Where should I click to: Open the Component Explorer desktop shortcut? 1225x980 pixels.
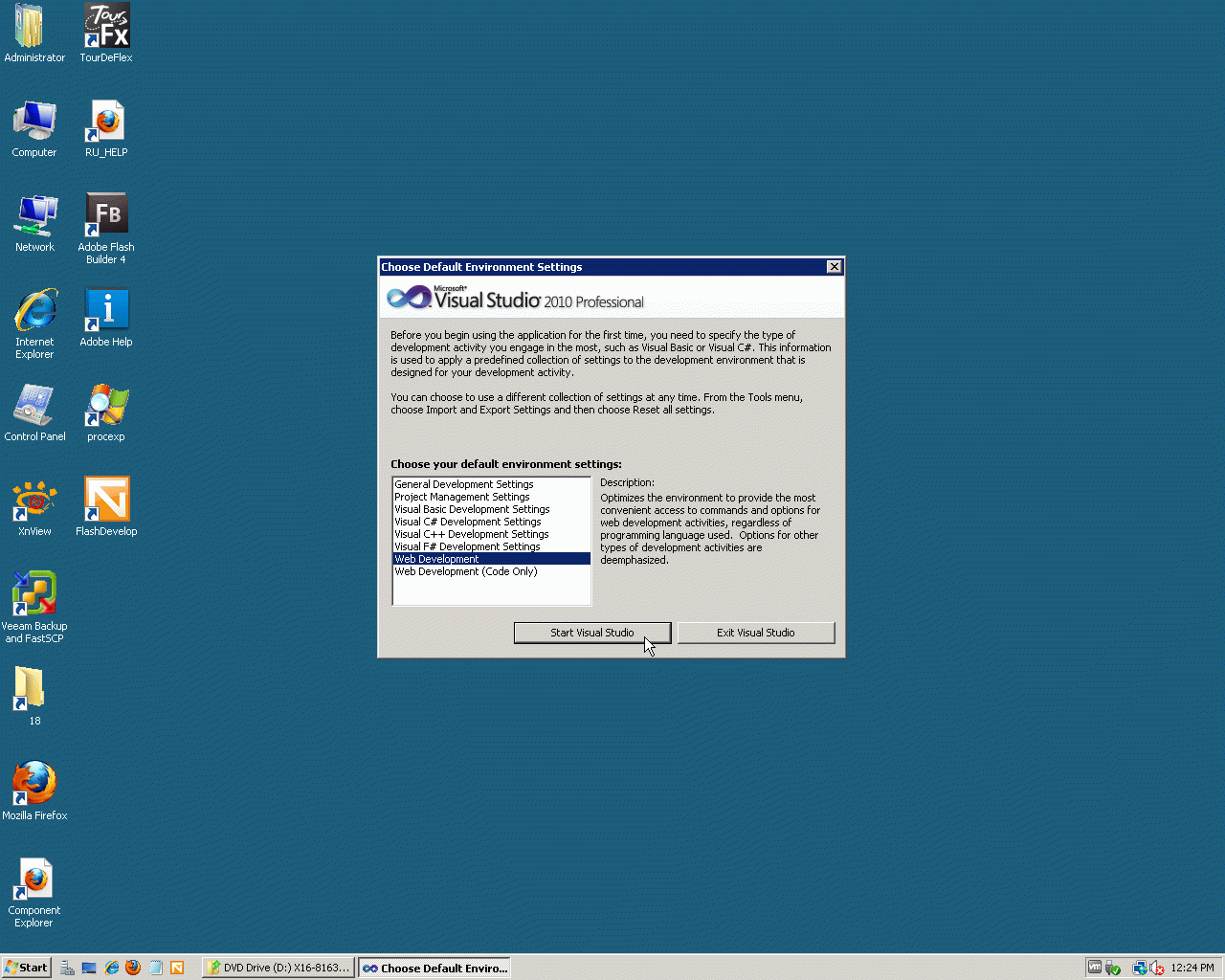(34, 893)
